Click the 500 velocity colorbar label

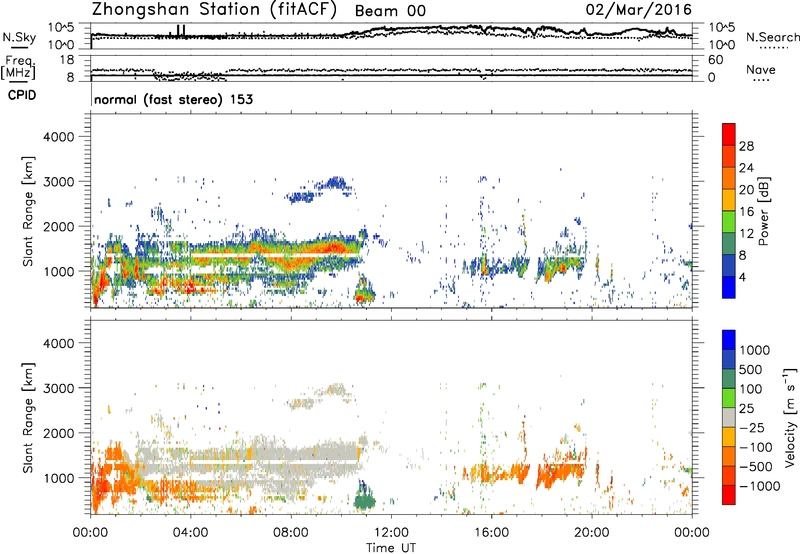(x=751, y=370)
